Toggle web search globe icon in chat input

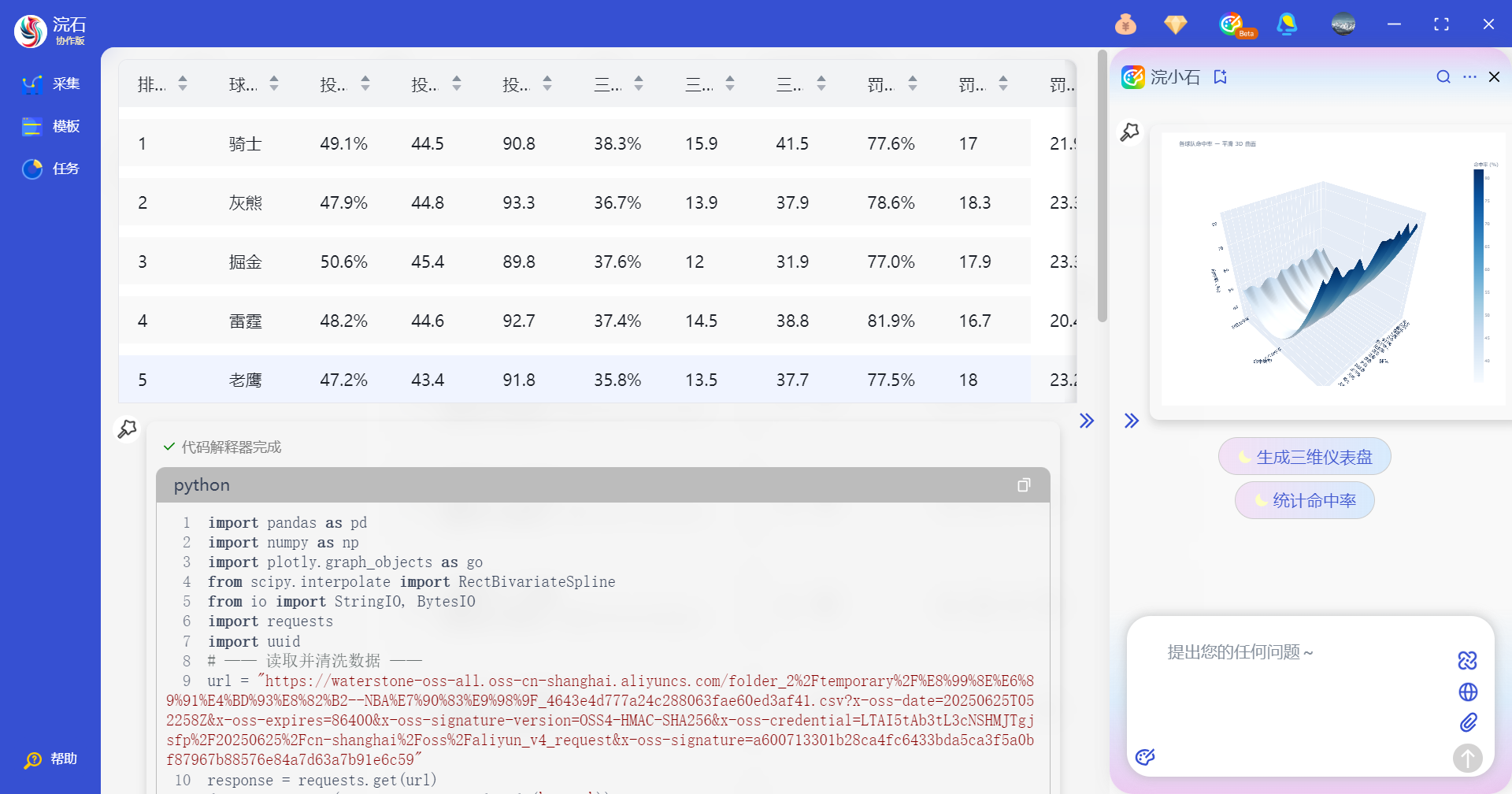pyautogui.click(x=1468, y=692)
